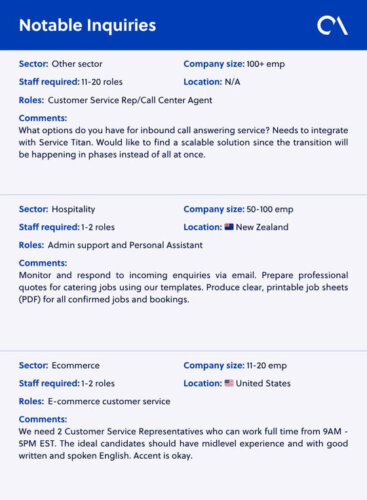This screenshot has width=367, height=500.
Task: Click the Ecommerce sector text
Action: (76, 365)
